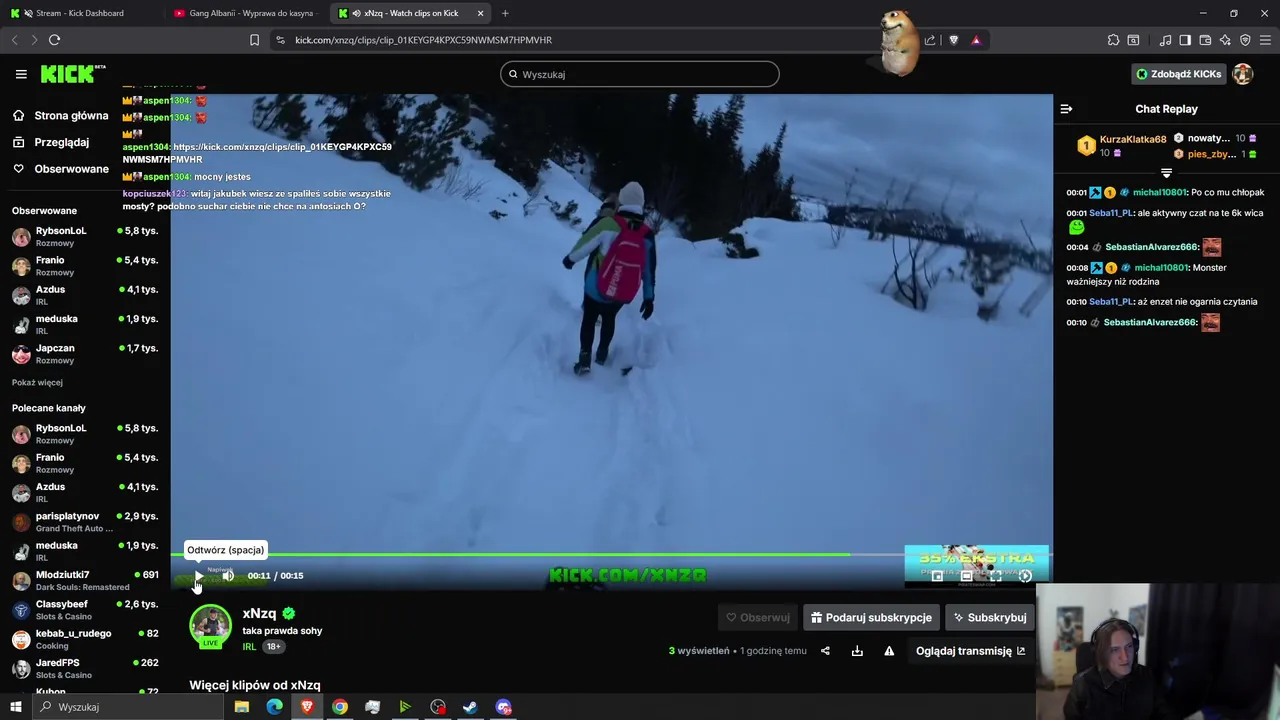The image size is (1280, 720).
Task: Reload the page
Action: [54, 40]
